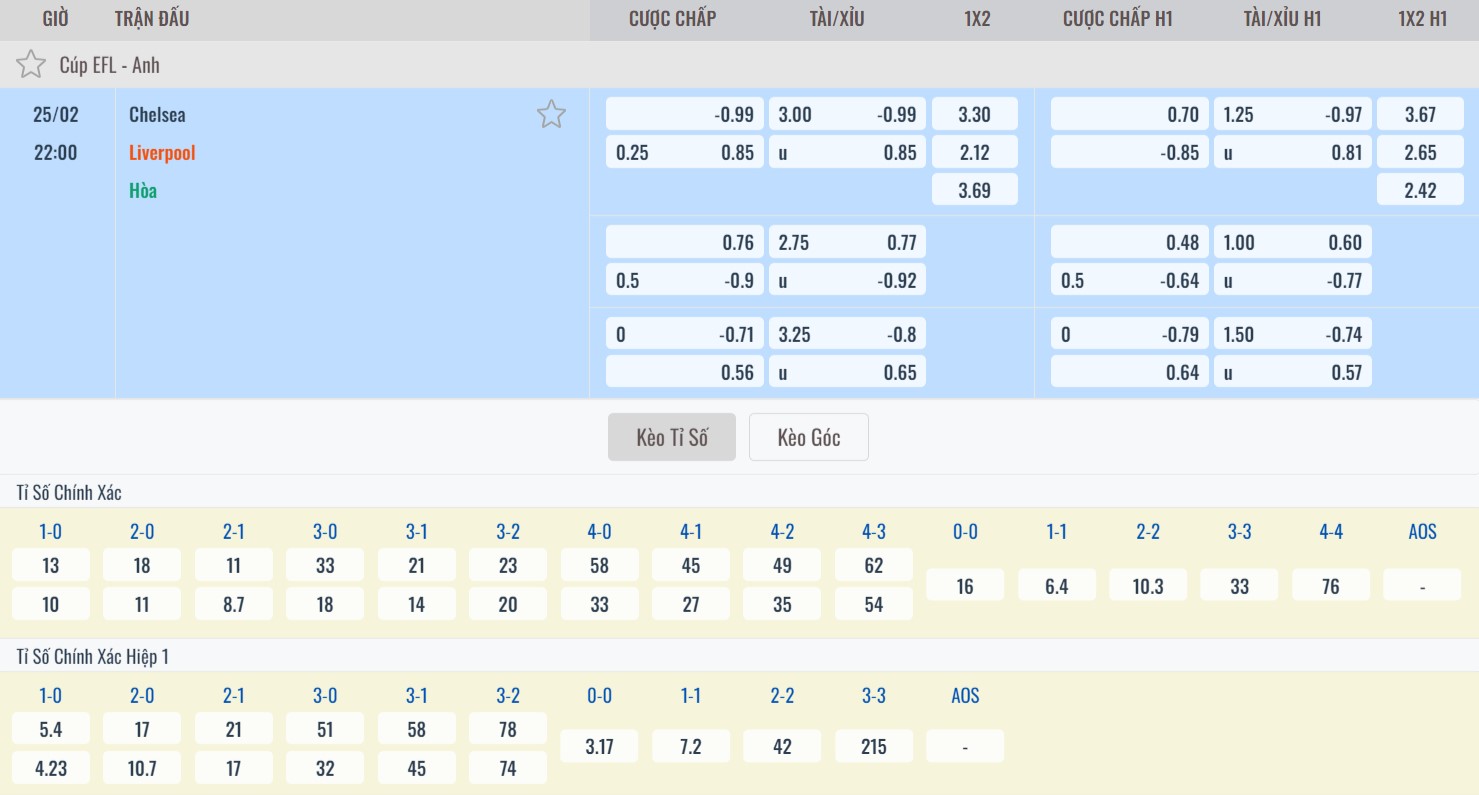Viewport: 1479px width, 795px height.
Task: Switch to the Kèo Góc tab
Action: pyautogui.click(x=808, y=437)
